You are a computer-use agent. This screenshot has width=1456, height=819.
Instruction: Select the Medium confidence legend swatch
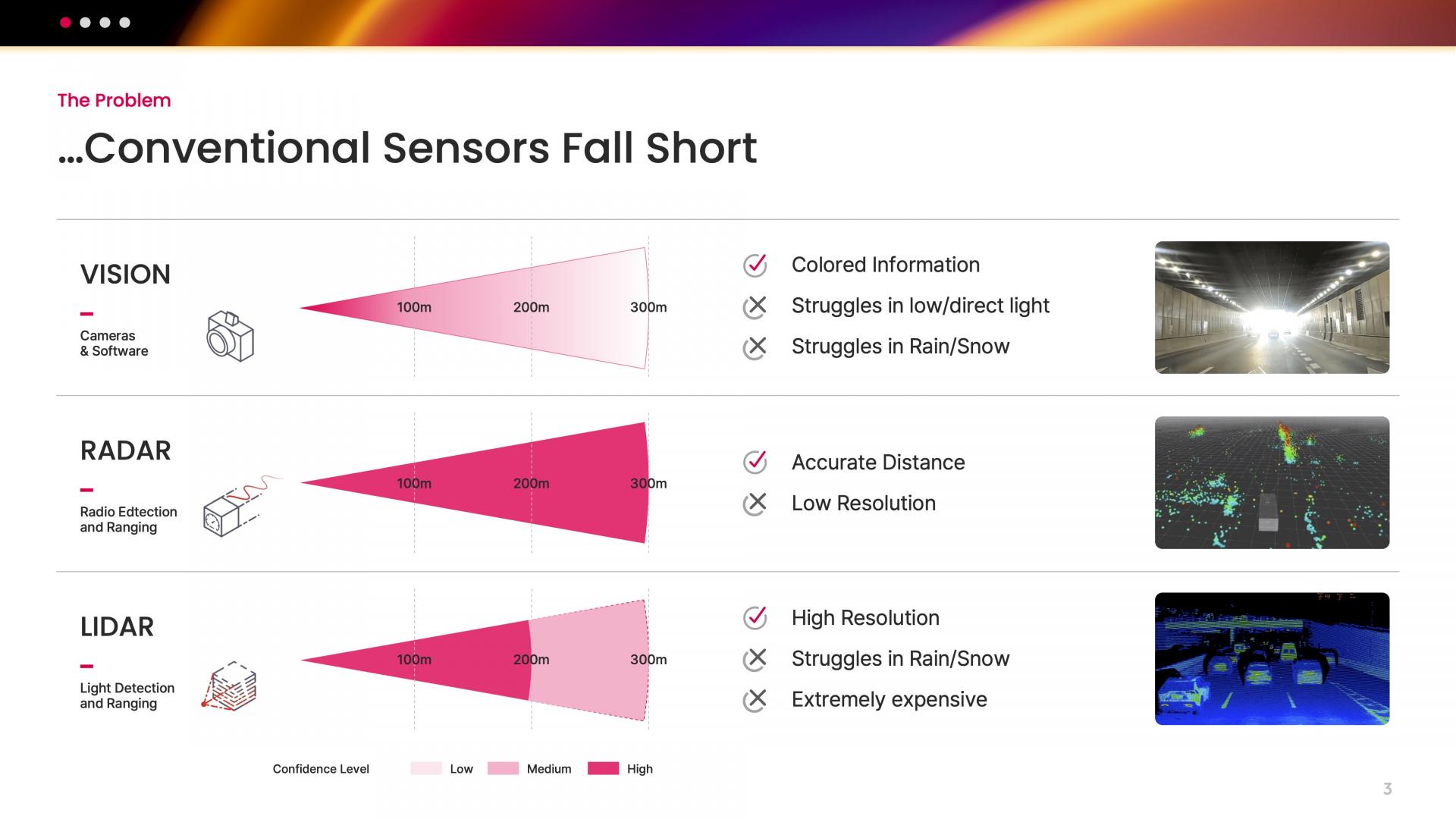point(503,768)
